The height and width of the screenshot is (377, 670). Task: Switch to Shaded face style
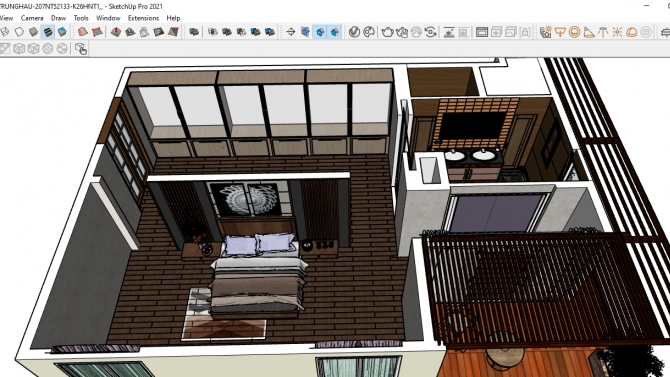pyautogui.click(x=33, y=32)
